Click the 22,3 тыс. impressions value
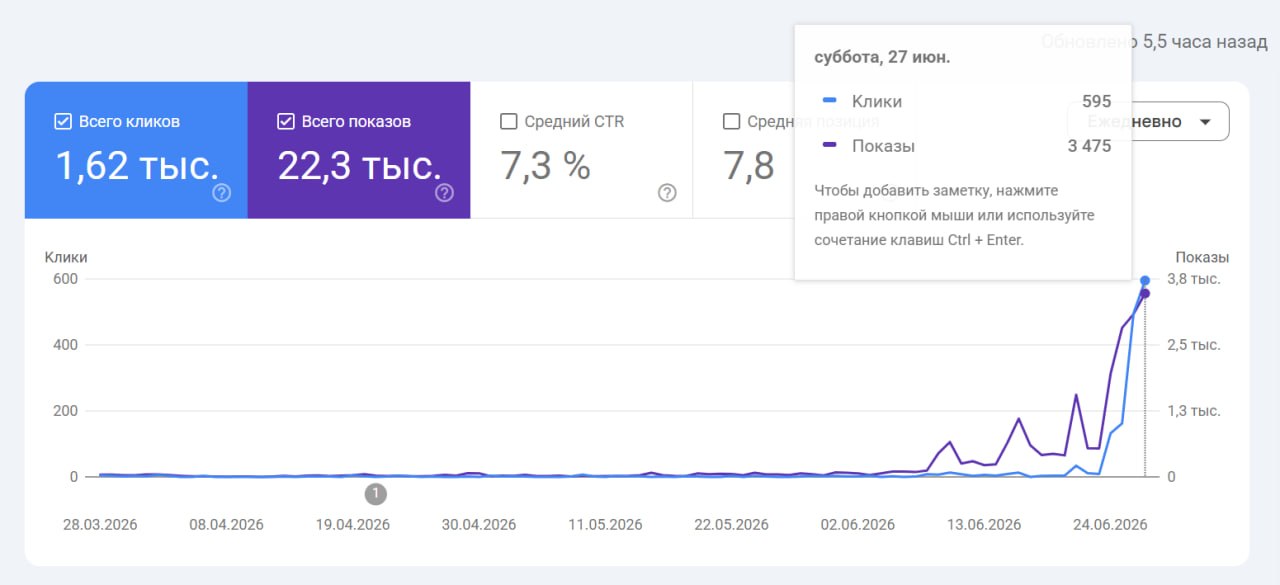Image resolution: width=1280 pixels, height=585 pixels. coord(360,166)
